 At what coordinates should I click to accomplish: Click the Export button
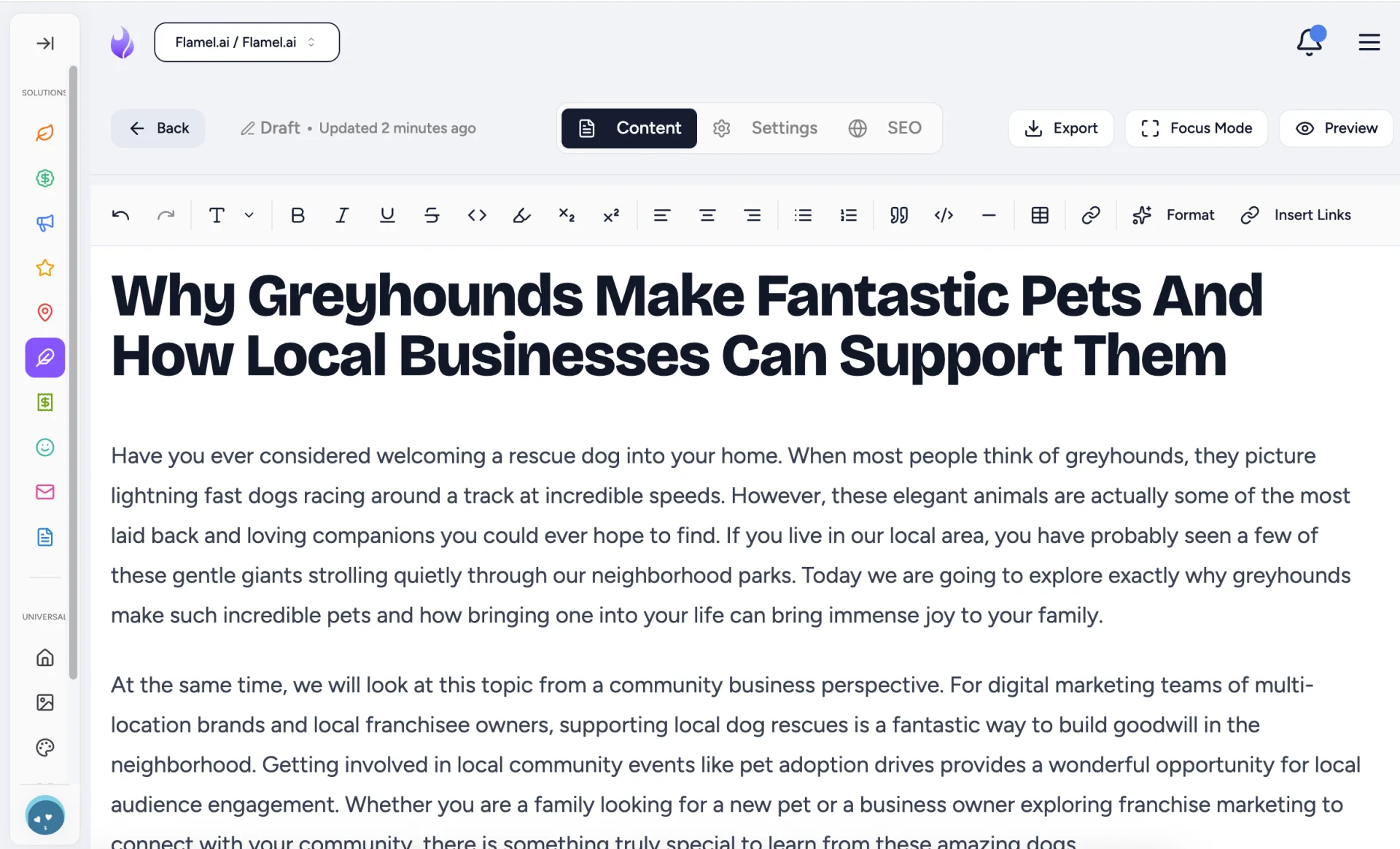tap(1061, 128)
